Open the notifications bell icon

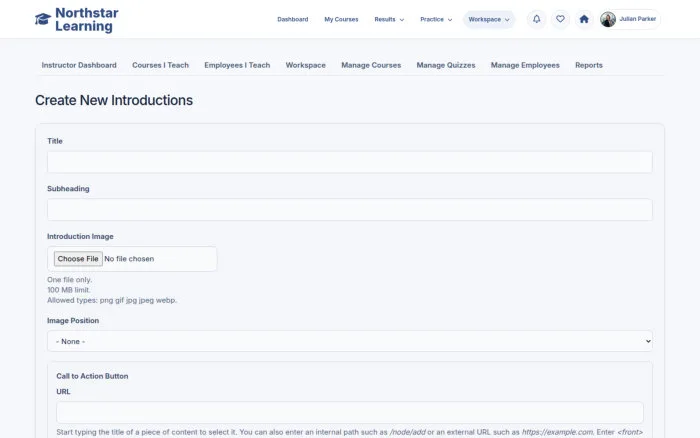537,19
